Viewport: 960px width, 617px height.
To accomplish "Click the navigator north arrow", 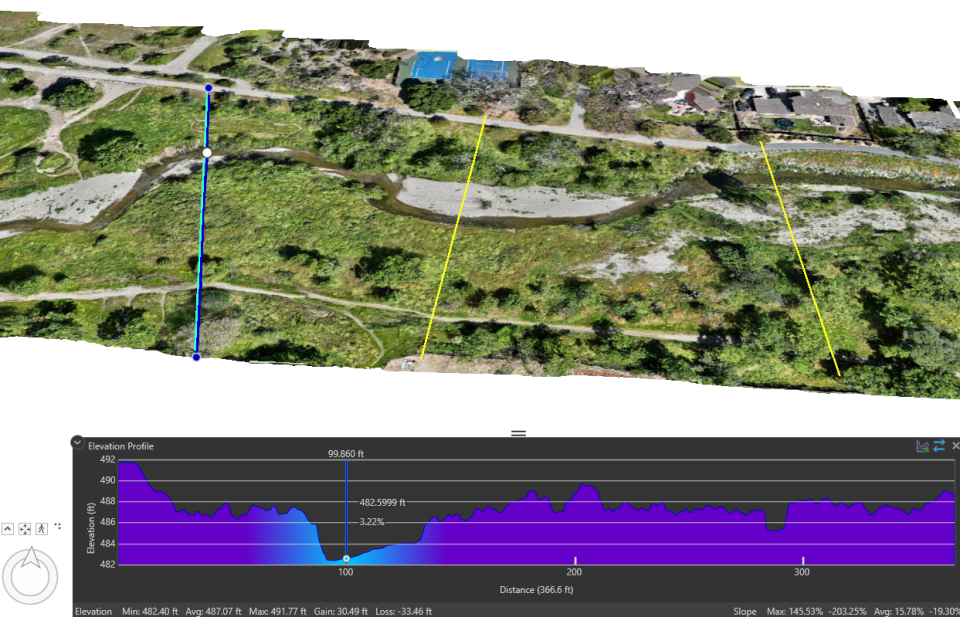I will pyautogui.click(x=31, y=559).
